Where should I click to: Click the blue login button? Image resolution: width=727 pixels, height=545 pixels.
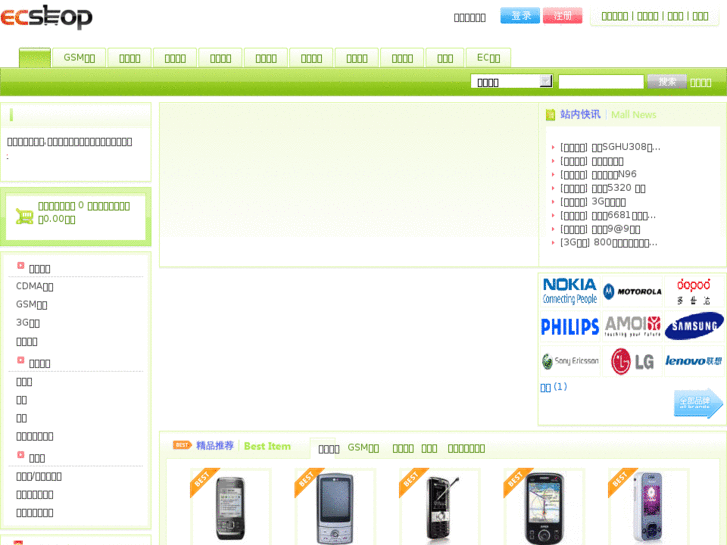(x=520, y=16)
